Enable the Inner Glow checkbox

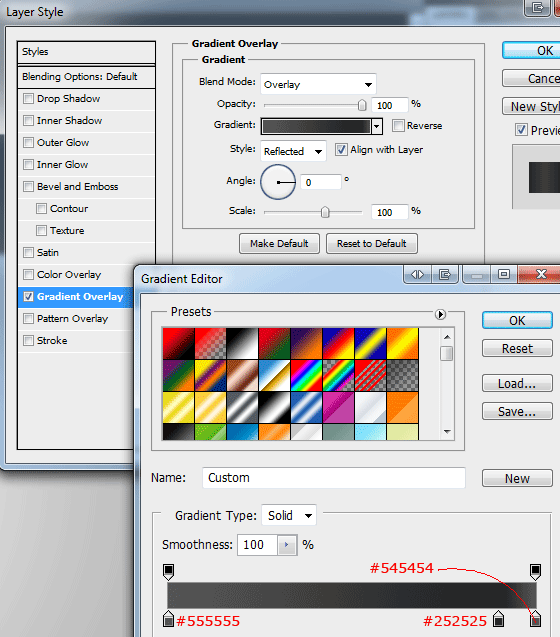[28, 165]
